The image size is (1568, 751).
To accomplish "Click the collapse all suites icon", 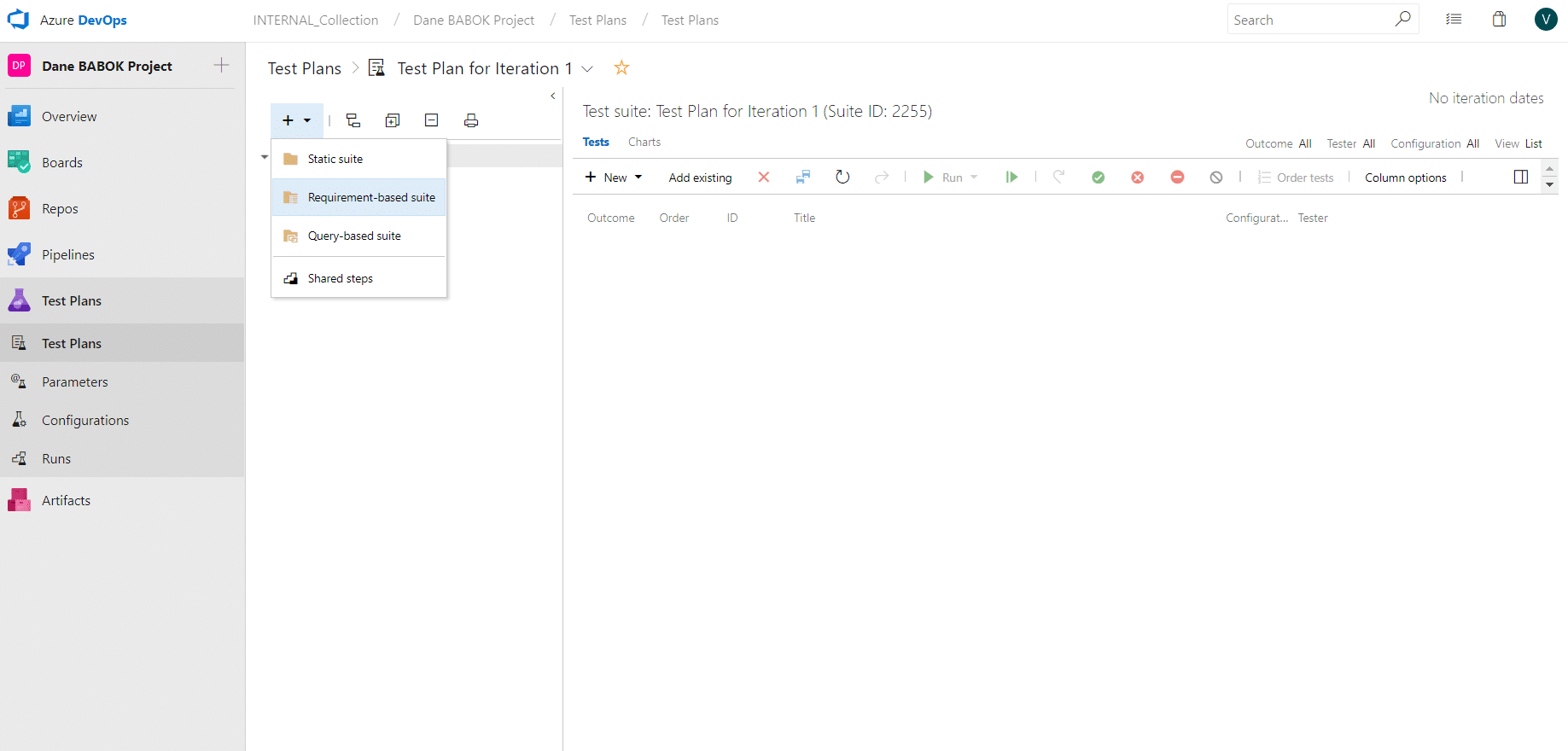I will point(432,120).
